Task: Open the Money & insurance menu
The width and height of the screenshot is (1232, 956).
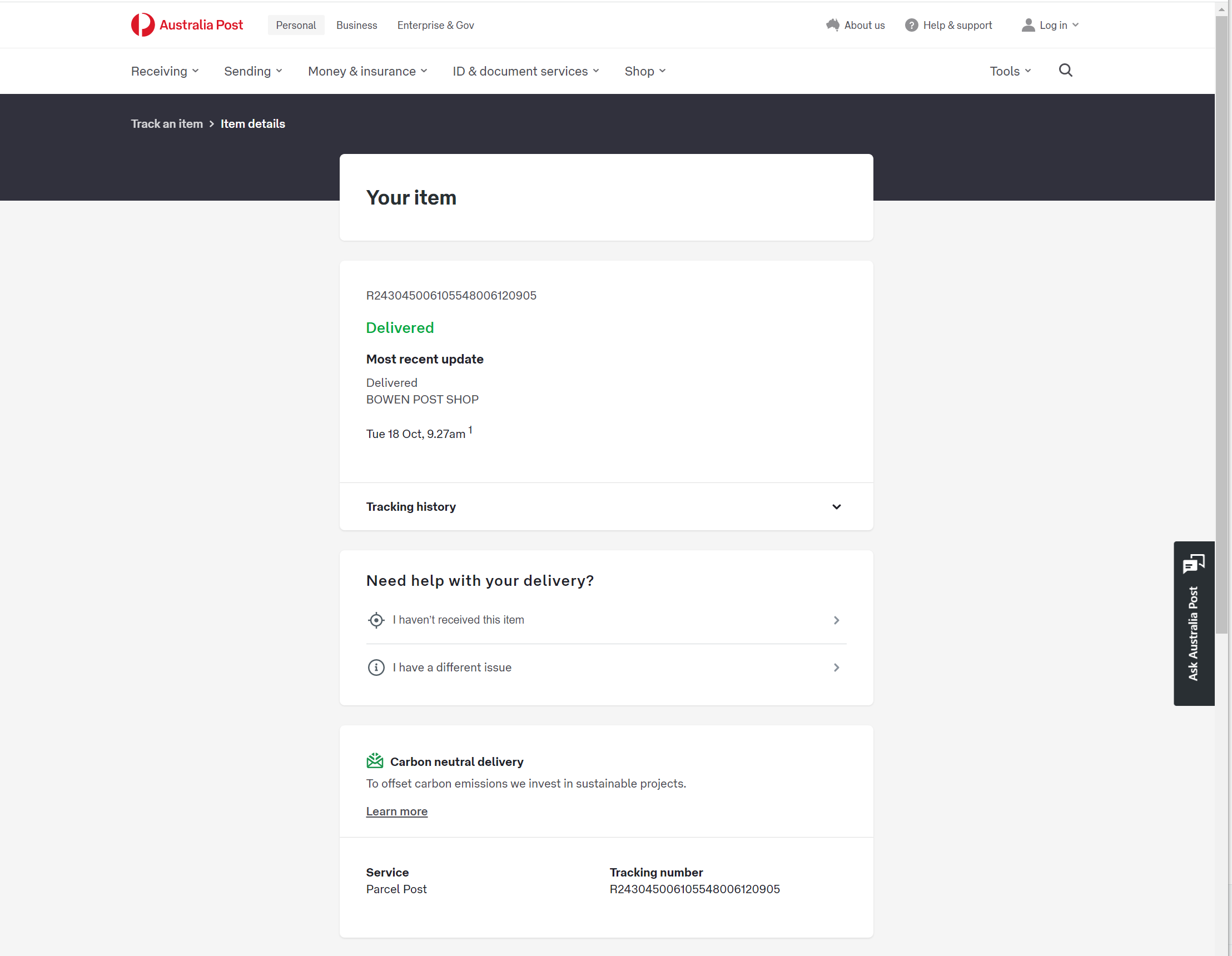Action: click(367, 71)
